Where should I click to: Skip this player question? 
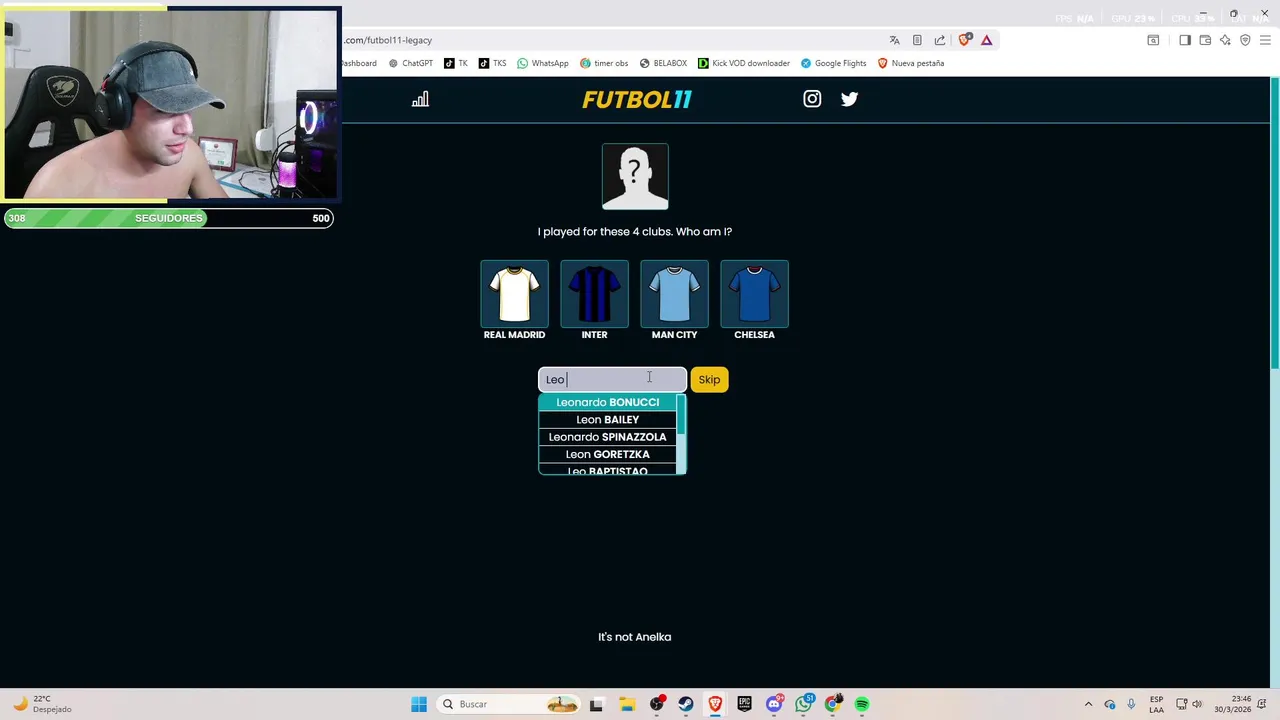coord(709,379)
